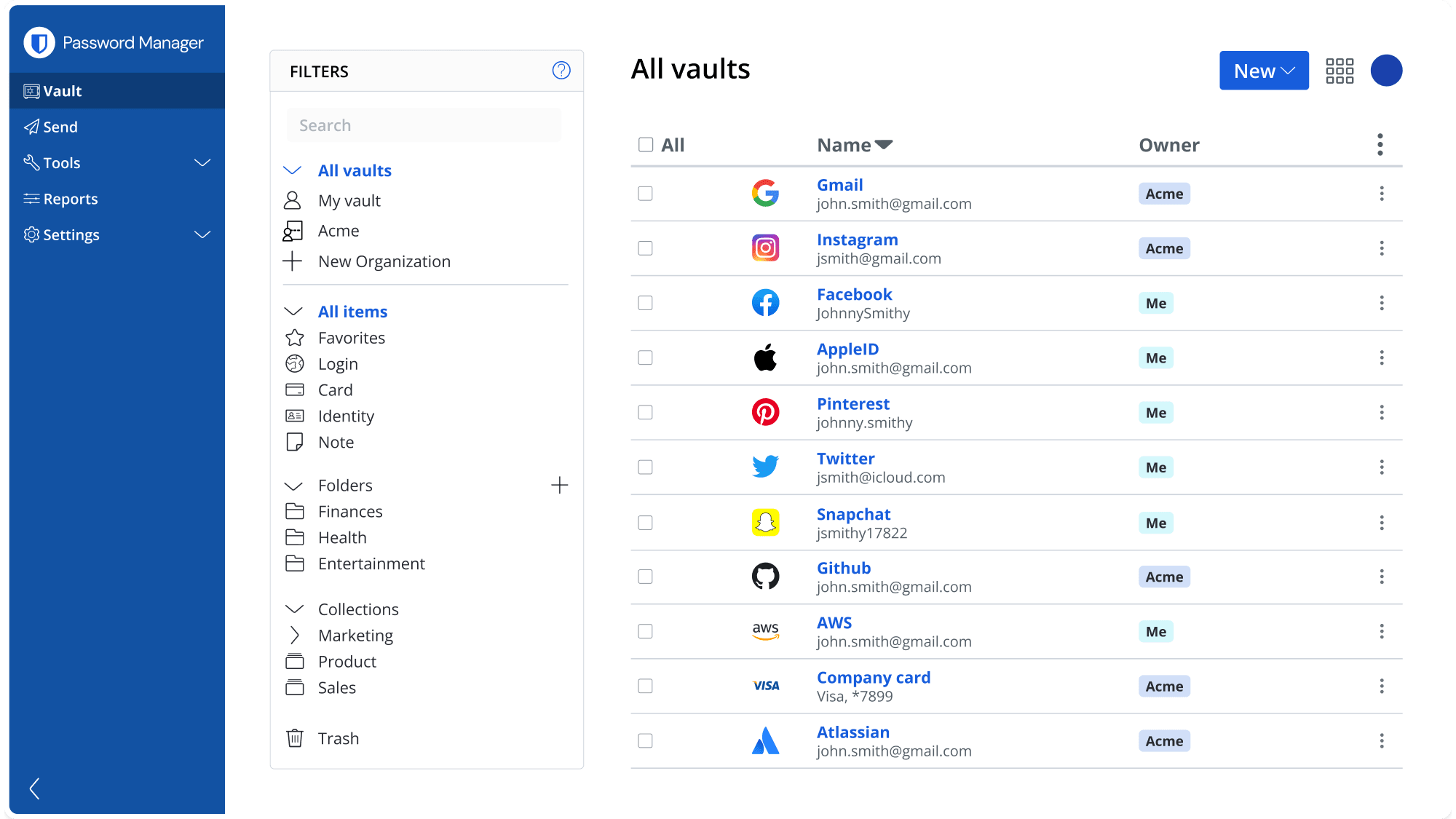
Task: Click the blue profile avatar circle
Action: (1386, 71)
